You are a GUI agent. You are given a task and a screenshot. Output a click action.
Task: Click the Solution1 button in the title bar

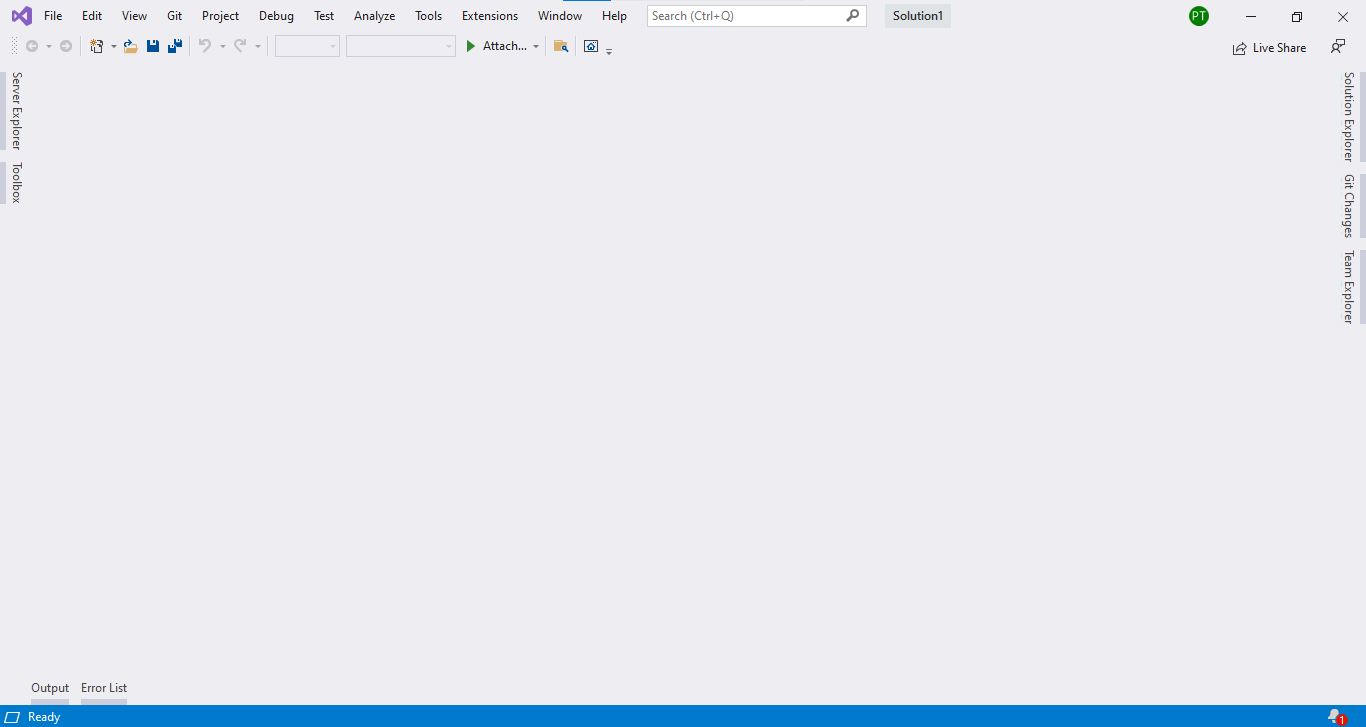[x=916, y=15]
